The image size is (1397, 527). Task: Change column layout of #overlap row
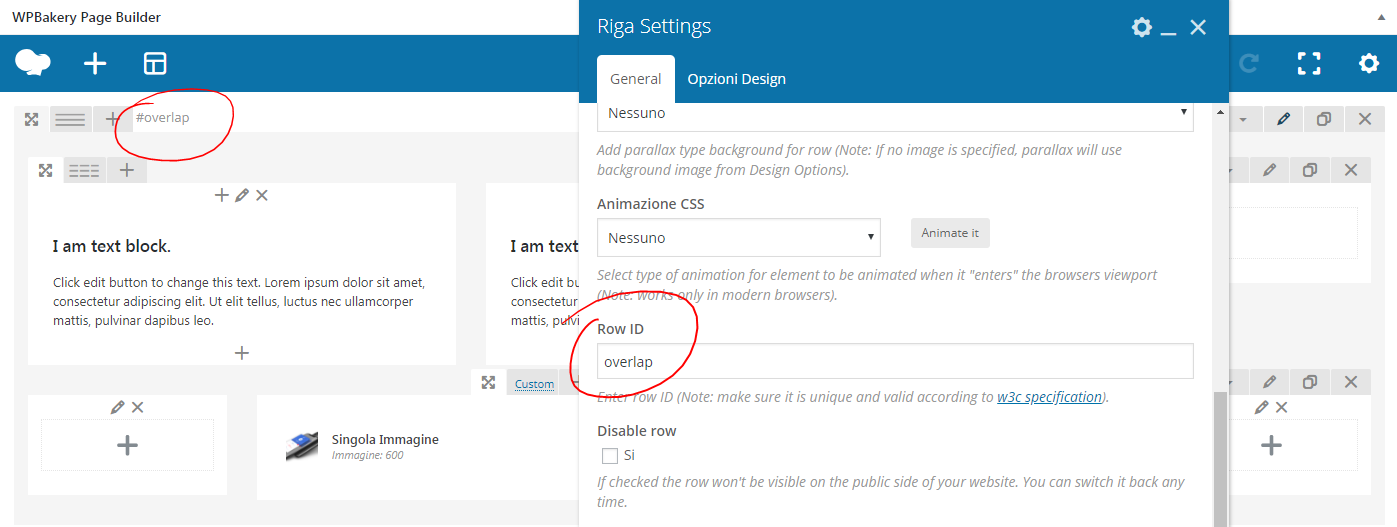70,119
